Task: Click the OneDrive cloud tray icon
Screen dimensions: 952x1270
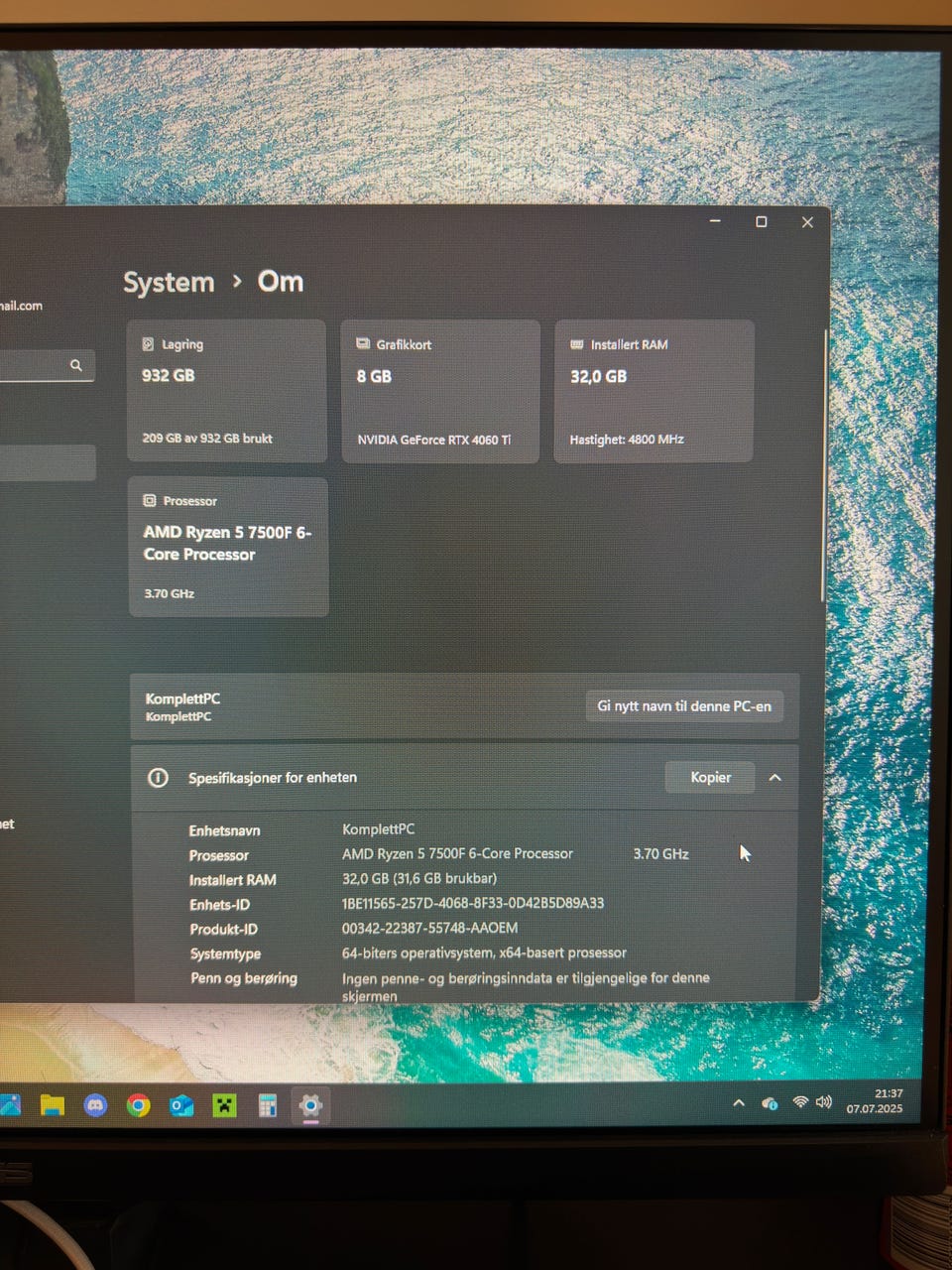Action: point(769,1103)
